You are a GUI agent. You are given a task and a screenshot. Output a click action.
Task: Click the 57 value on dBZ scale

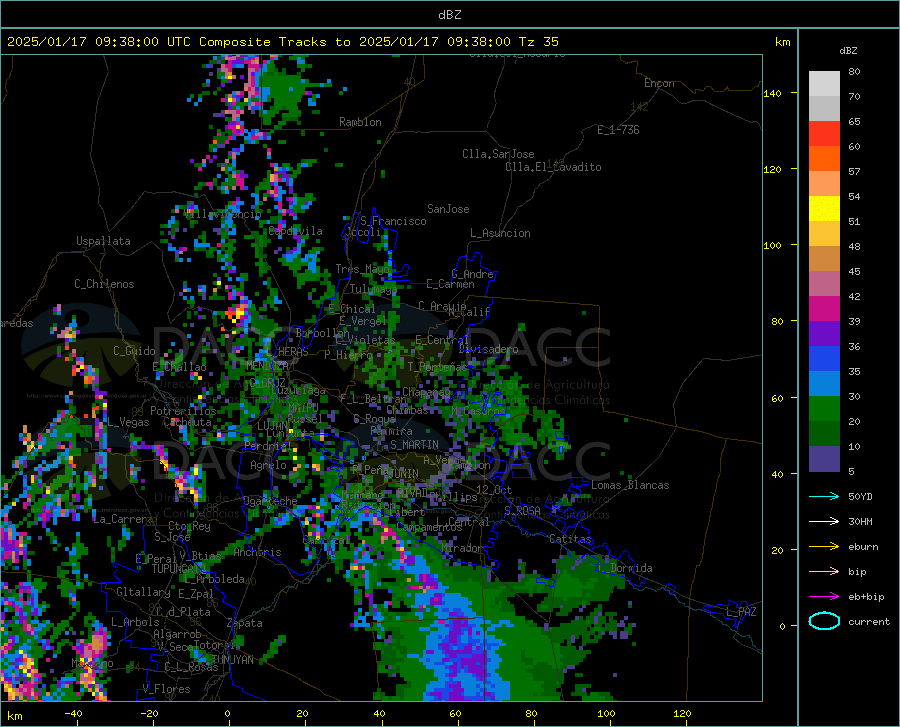click(x=854, y=172)
